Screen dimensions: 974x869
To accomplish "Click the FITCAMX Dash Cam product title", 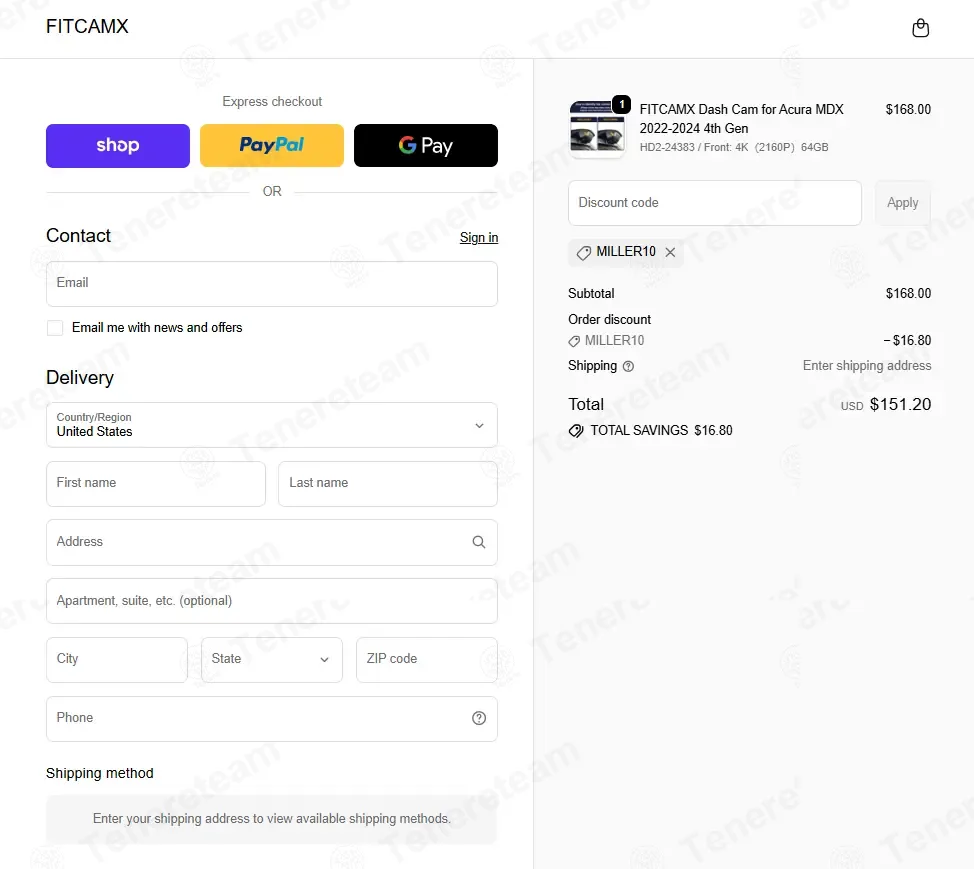I will point(741,119).
